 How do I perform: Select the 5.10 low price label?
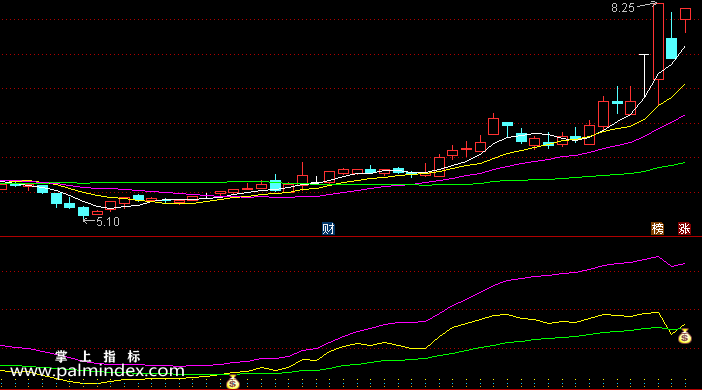[x=108, y=222]
